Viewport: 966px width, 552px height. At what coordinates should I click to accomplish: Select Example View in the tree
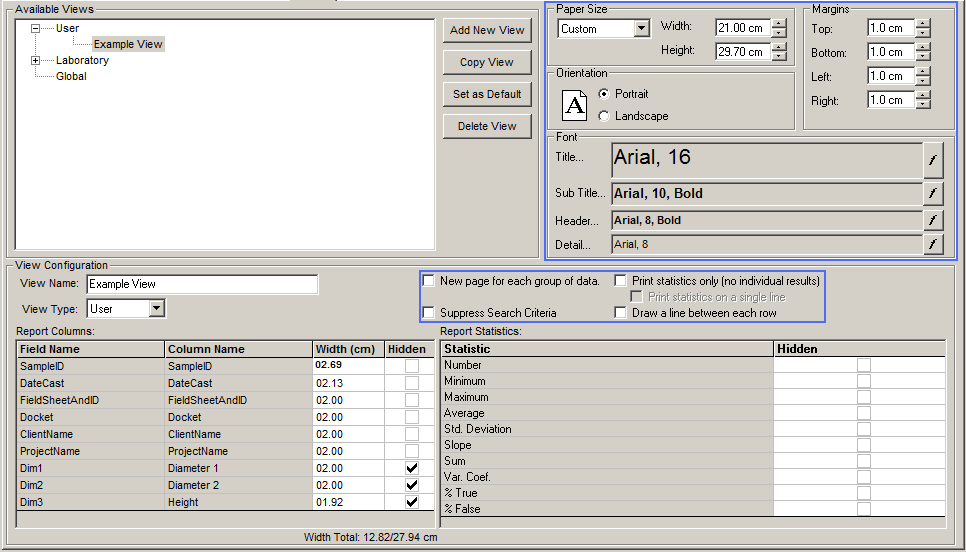click(x=128, y=44)
